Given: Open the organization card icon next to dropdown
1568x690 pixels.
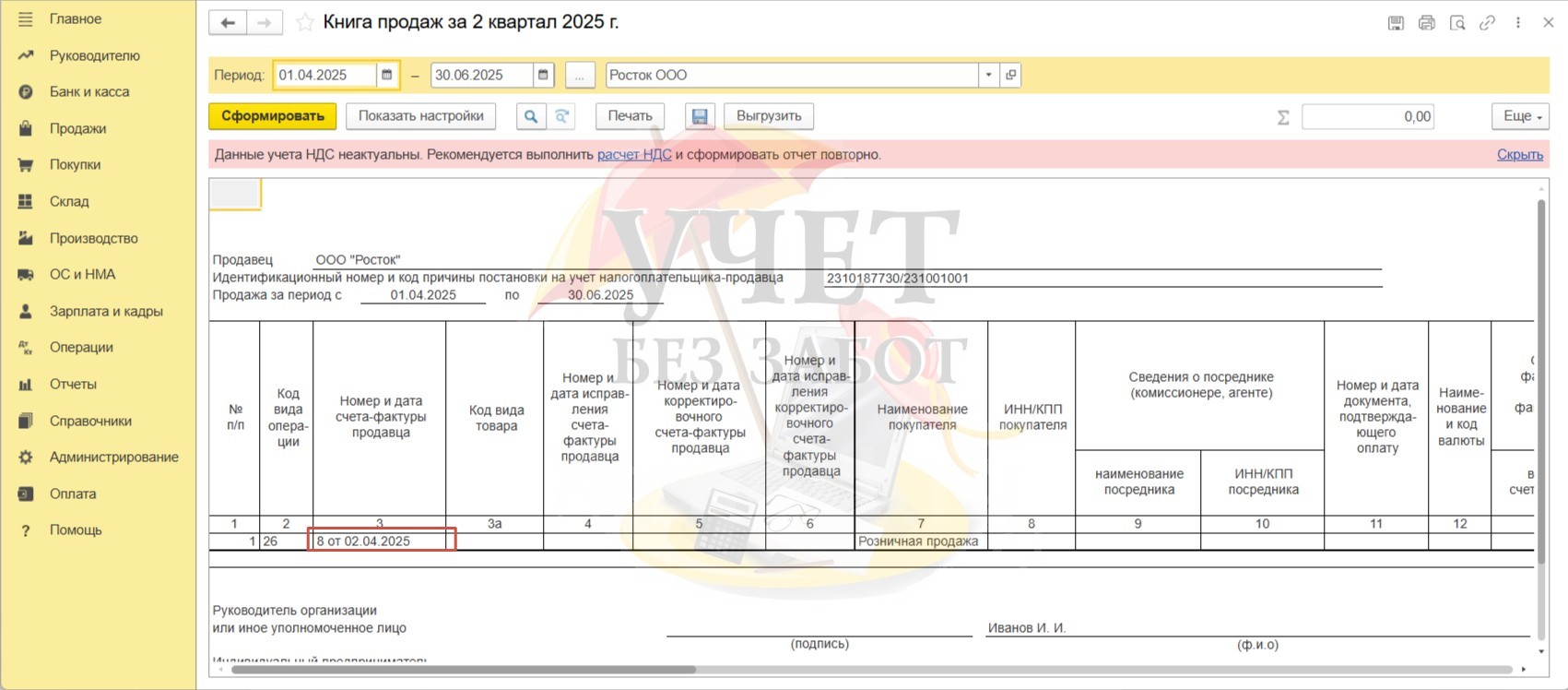Looking at the screenshot, I should pos(1011,75).
